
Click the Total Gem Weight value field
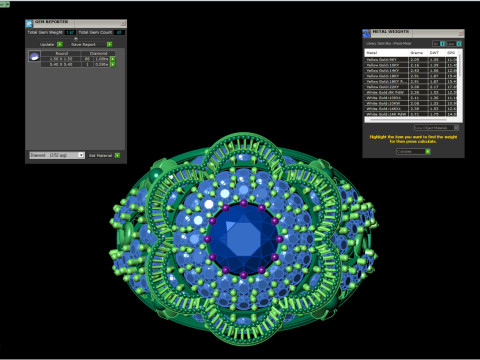[x=70, y=32]
